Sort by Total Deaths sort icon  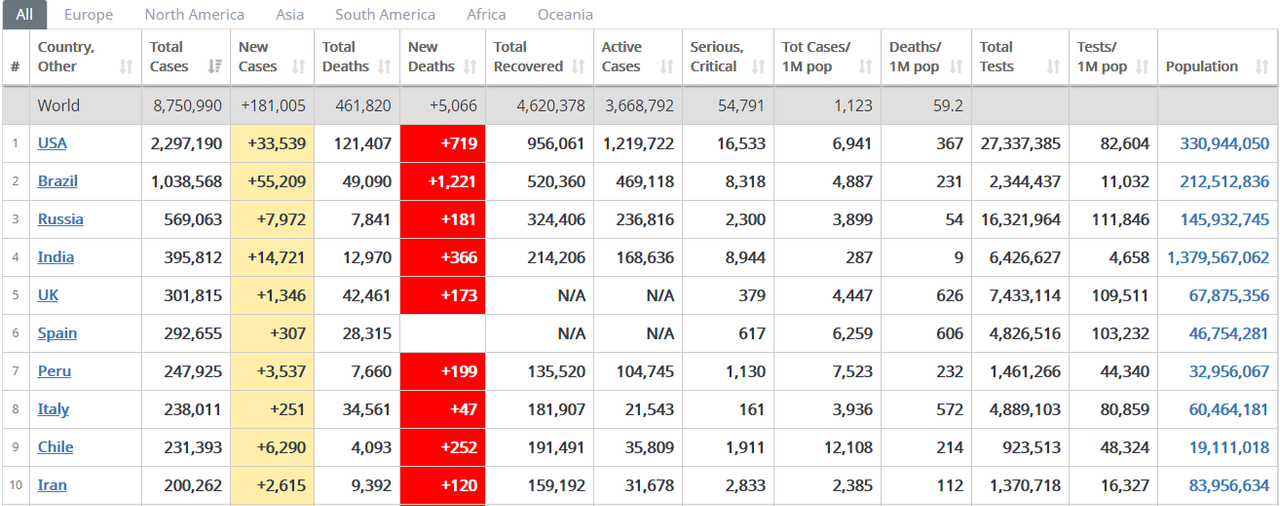point(385,67)
